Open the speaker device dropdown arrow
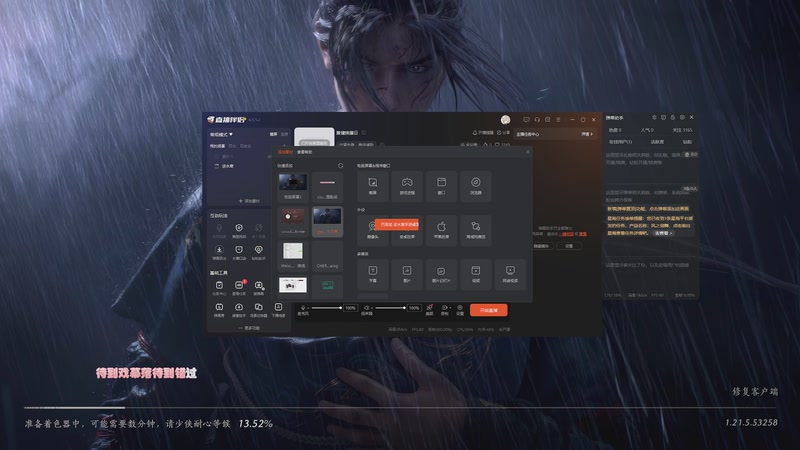The width and height of the screenshot is (800, 450). coord(372,308)
